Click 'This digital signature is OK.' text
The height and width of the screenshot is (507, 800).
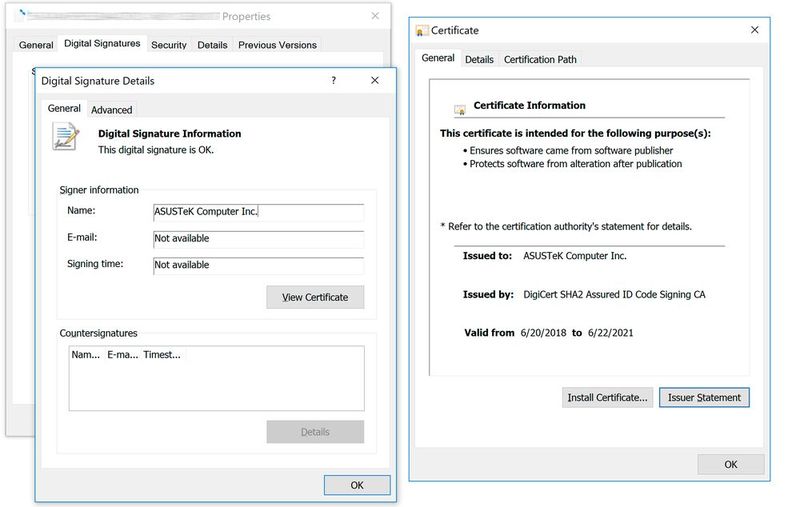click(156, 150)
